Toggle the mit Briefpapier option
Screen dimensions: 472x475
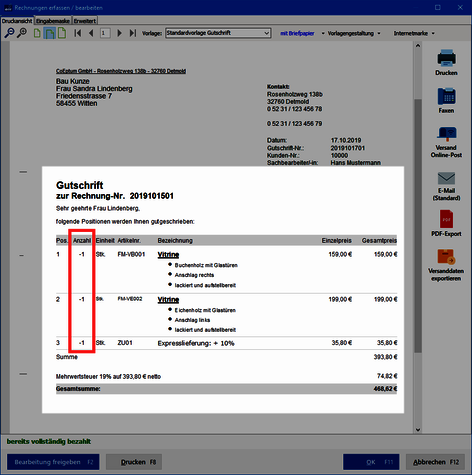point(297,33)
